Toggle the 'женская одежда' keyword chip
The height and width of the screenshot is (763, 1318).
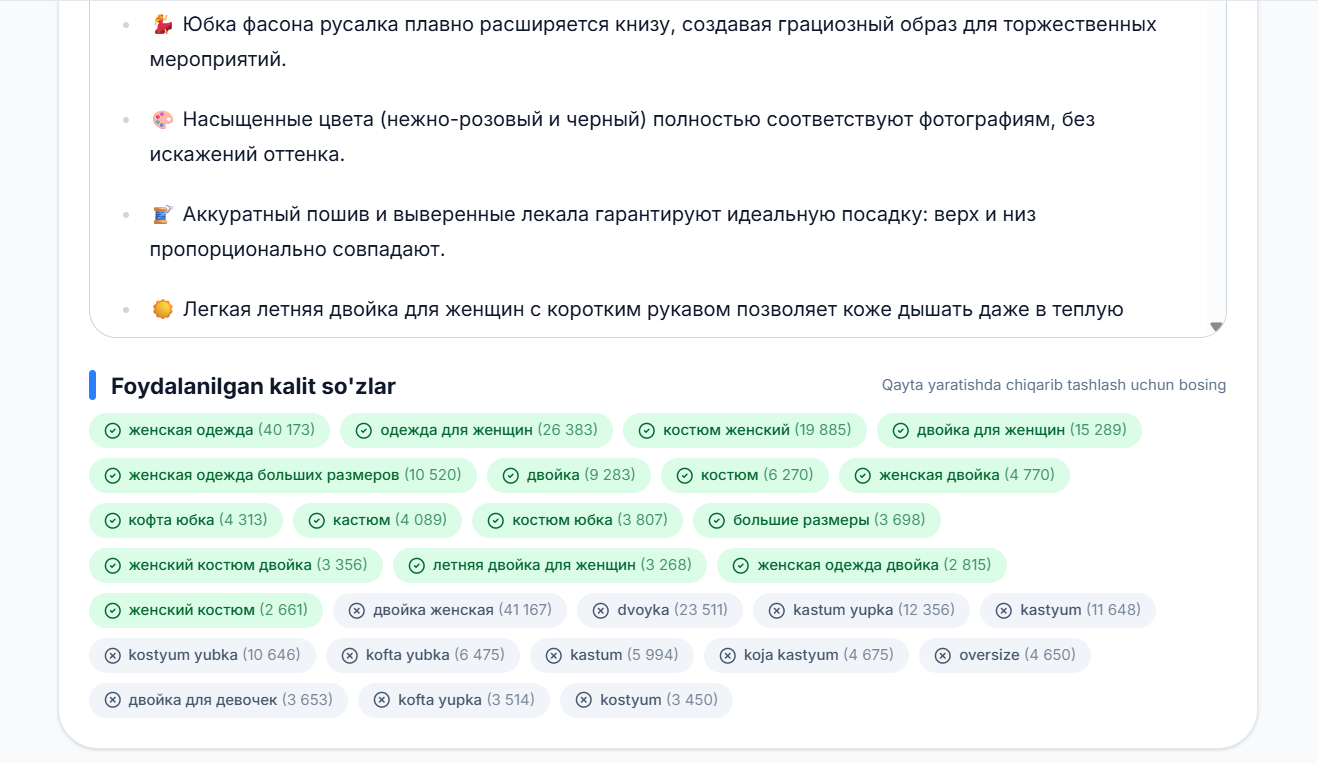[x=210, y=430]
